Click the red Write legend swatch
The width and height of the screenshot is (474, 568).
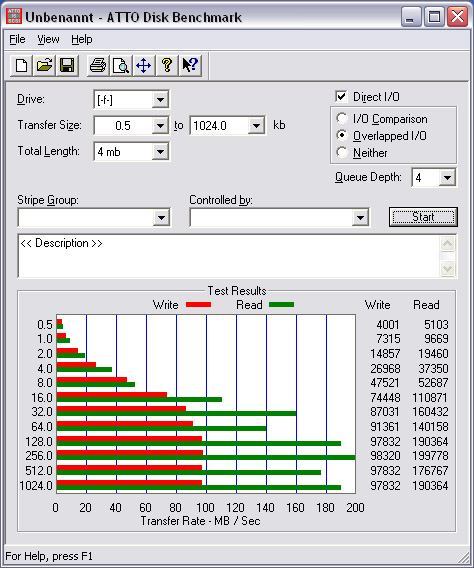[x=198, y=305]
